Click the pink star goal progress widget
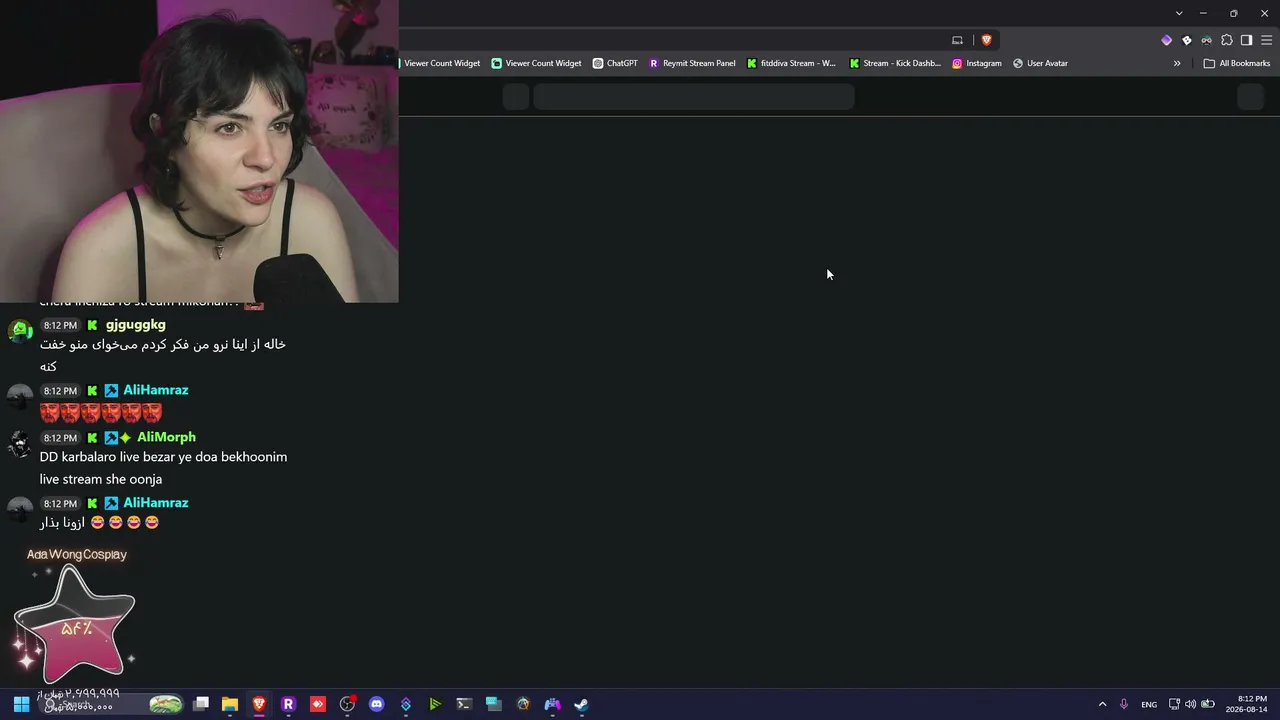This screenshot has height=720, width=1280. pyautogui.click(x=74, y=624)
